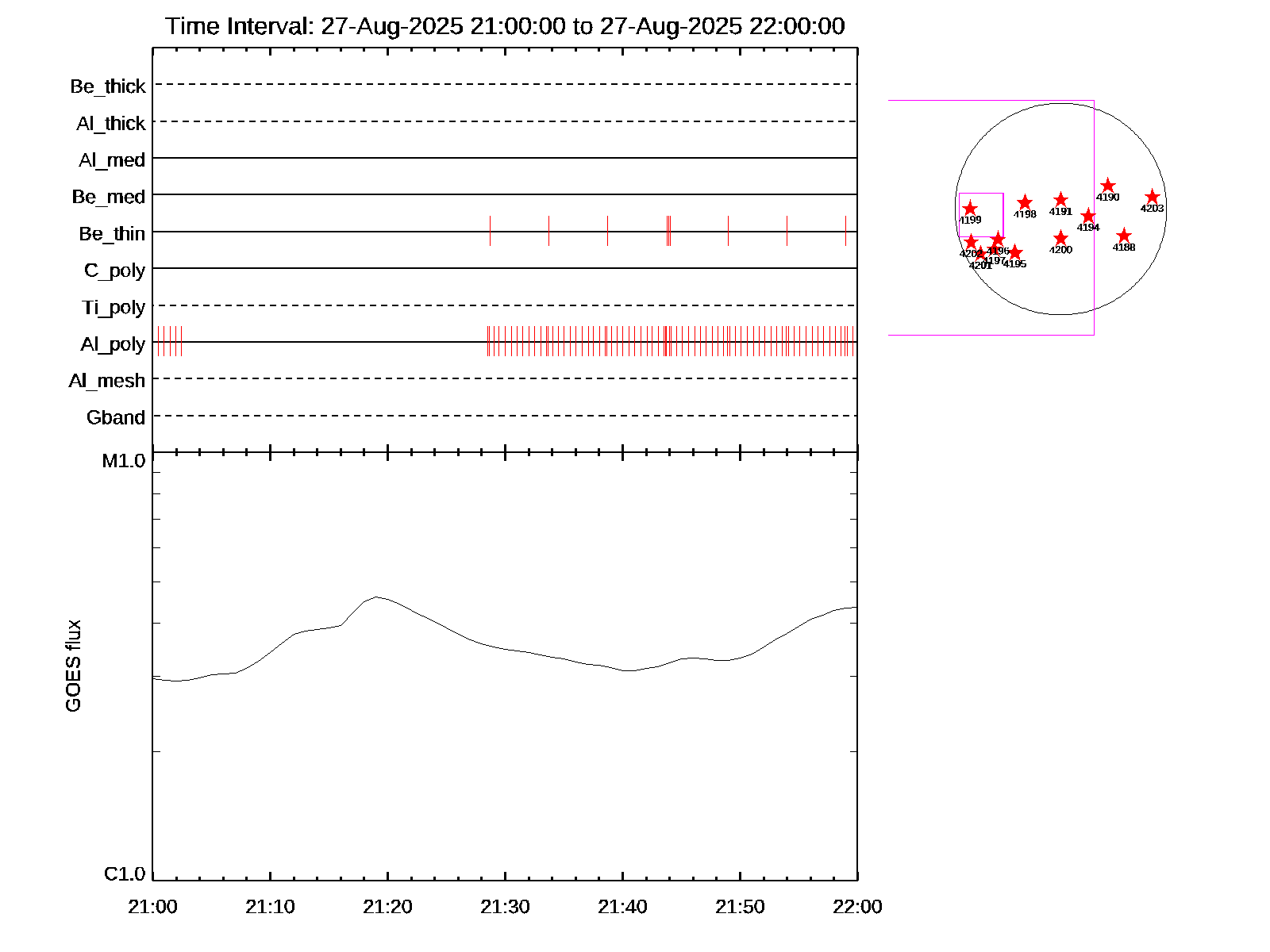Click the star for active region 4194
The image size is (1270, 952).
pyautogui.click(x=1088, y=217)
